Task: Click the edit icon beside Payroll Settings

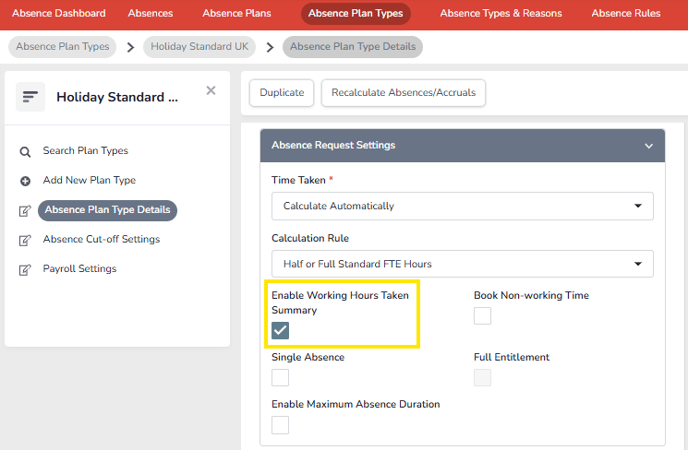Action: (25, 269)
